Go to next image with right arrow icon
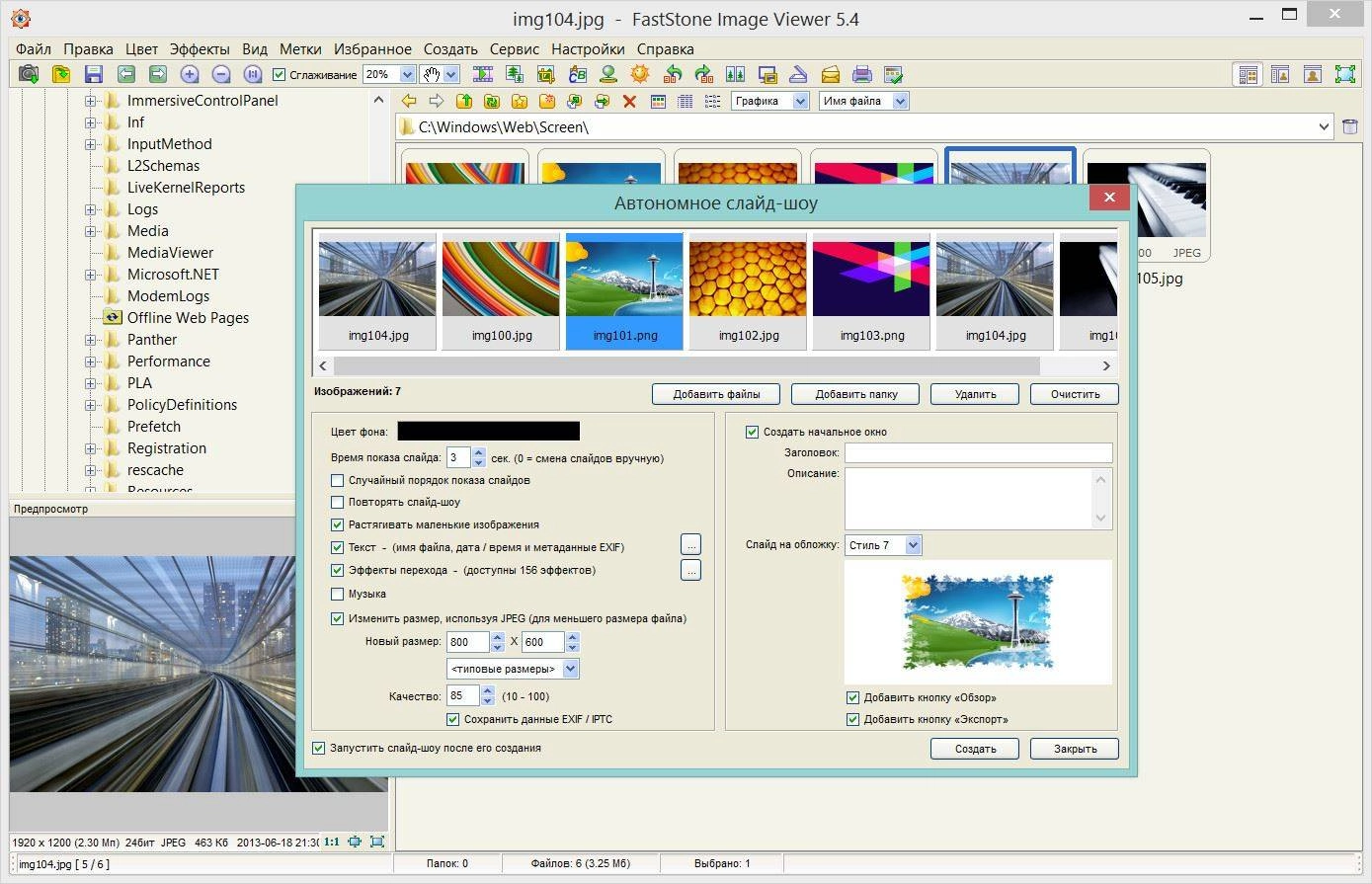This screenshot has height=884, width=1372. click(x=157, y=74)
